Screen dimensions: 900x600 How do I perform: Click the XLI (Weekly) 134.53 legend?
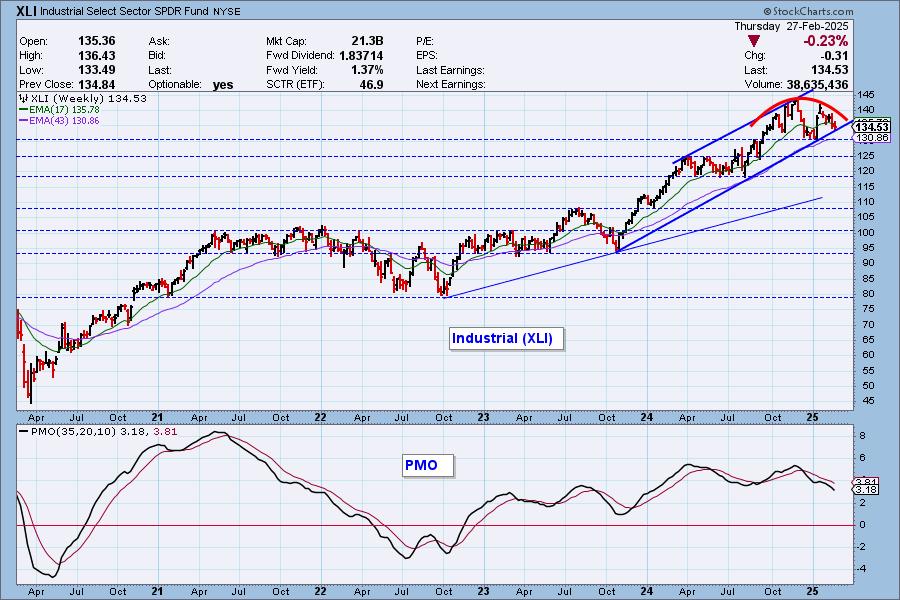tap(83, 98)
